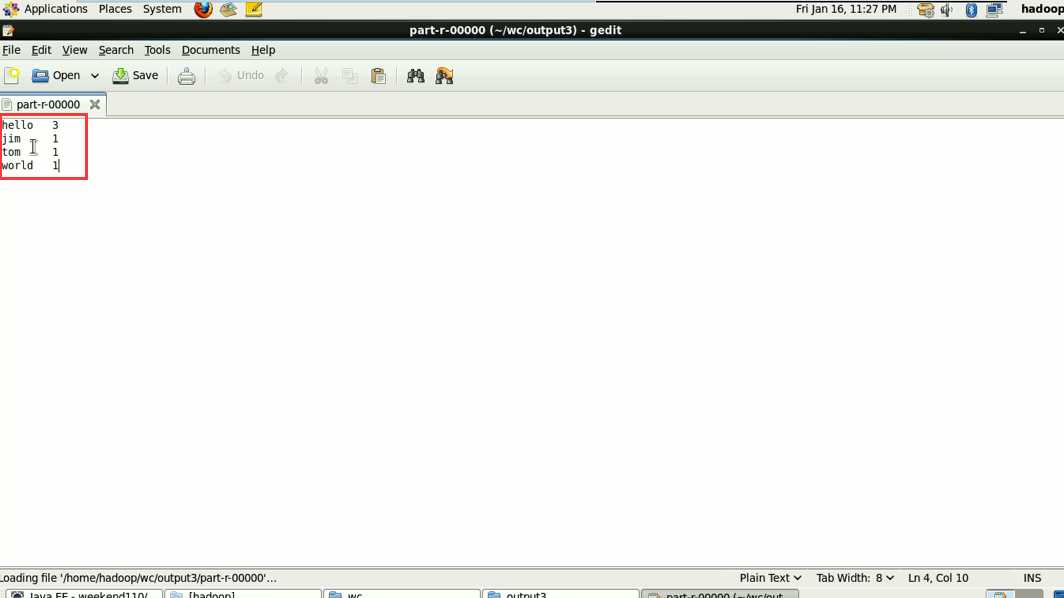Open the Tools menu
This screenshot has height=598, width=1064.
(157, 50)
